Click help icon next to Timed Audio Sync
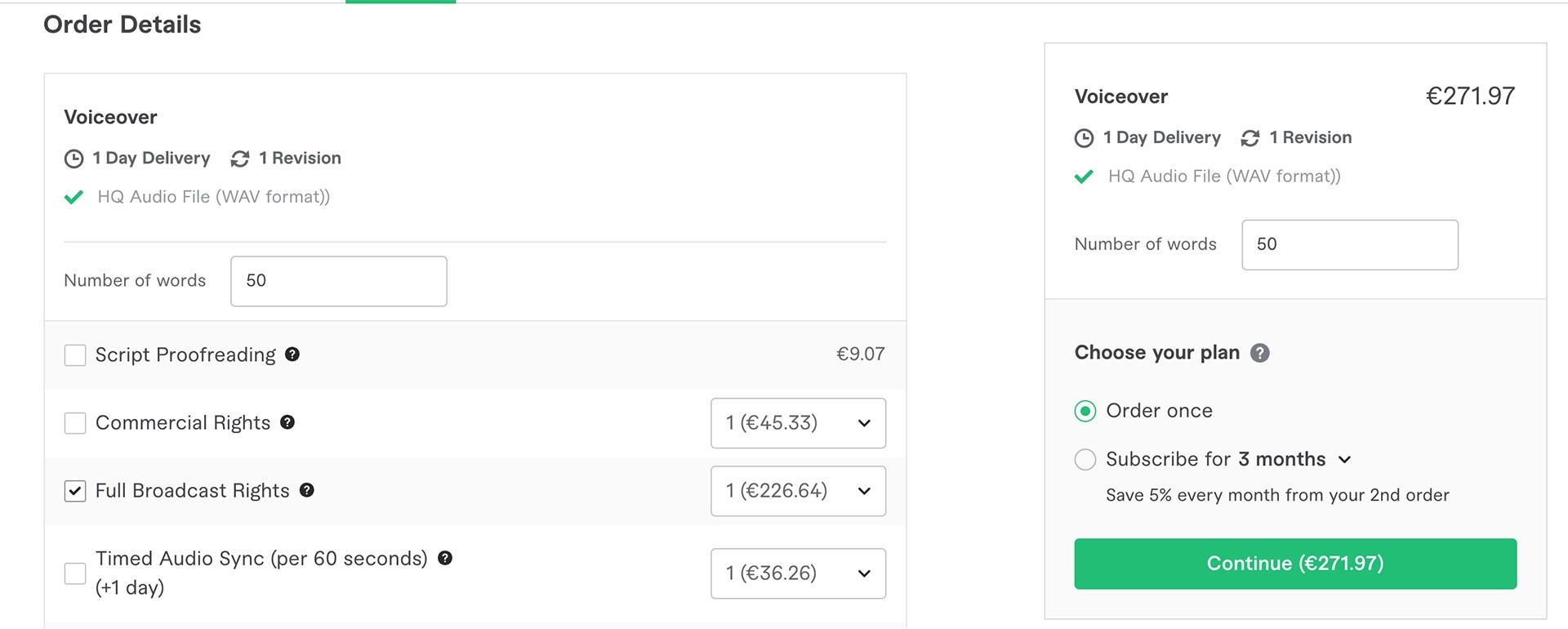1568x629 pixels. [445, 558]
